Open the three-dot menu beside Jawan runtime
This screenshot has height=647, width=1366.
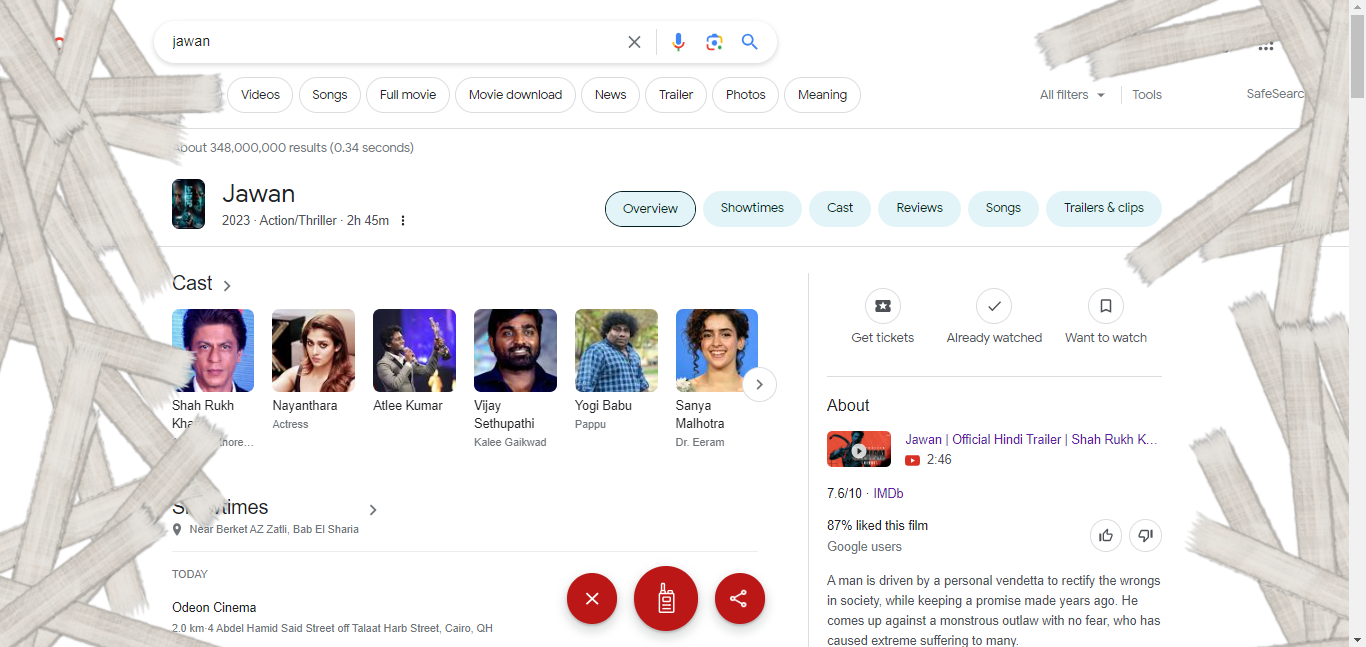403,221
